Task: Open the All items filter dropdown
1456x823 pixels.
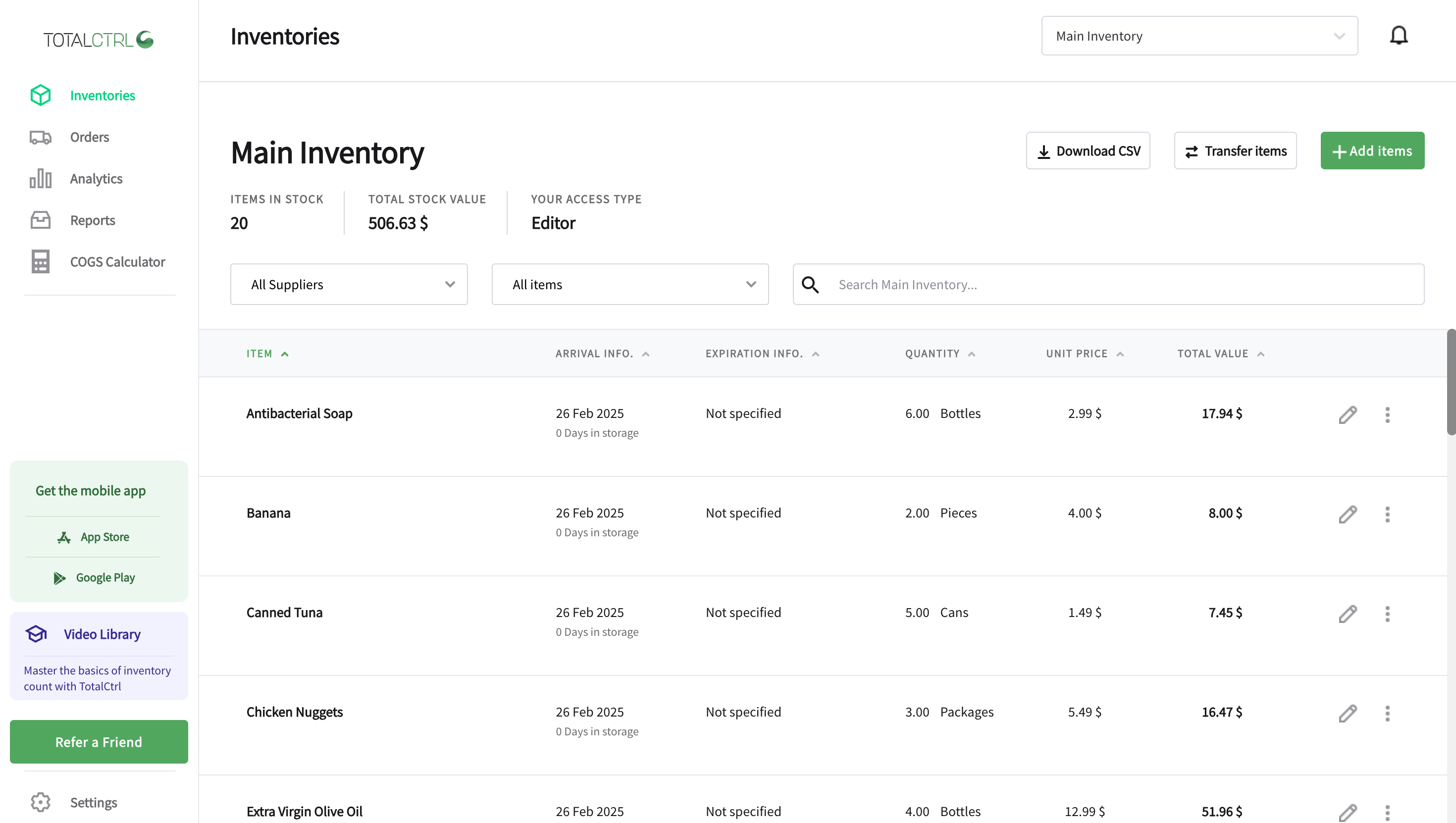Action: [629, 284]
